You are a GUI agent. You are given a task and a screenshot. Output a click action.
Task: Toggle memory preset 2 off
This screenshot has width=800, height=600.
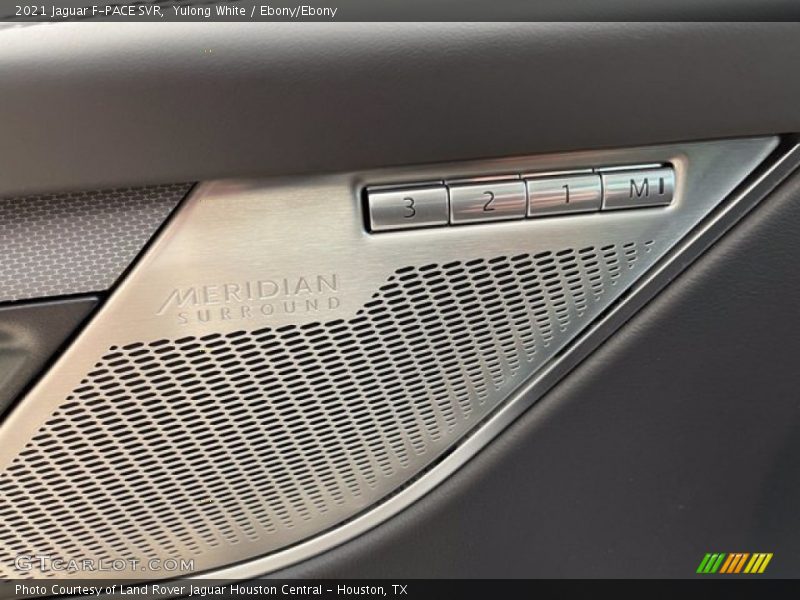pyautogui.click(x=490, y=198)
